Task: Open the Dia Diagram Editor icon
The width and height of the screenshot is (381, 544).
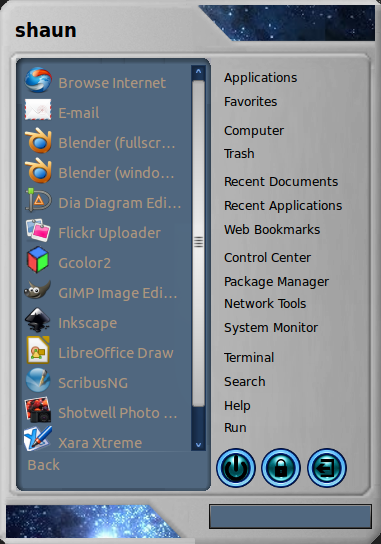Action: click(x=38, y=200)
